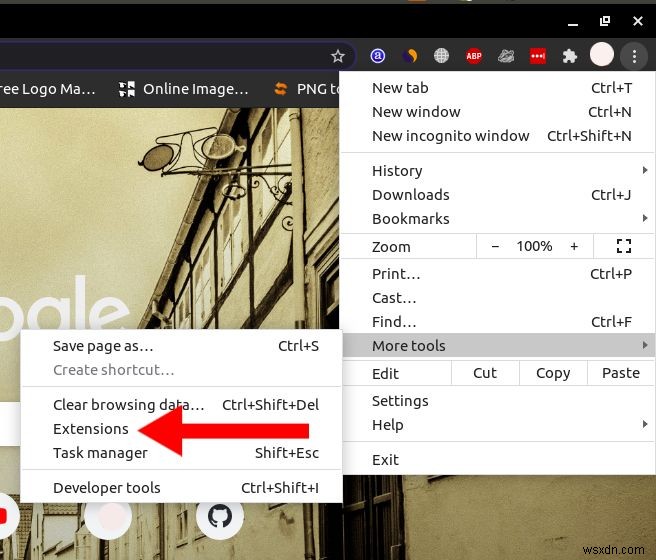Click Cut in the Edit row
This screenshot has width=656, height=560.
[485, 373]
